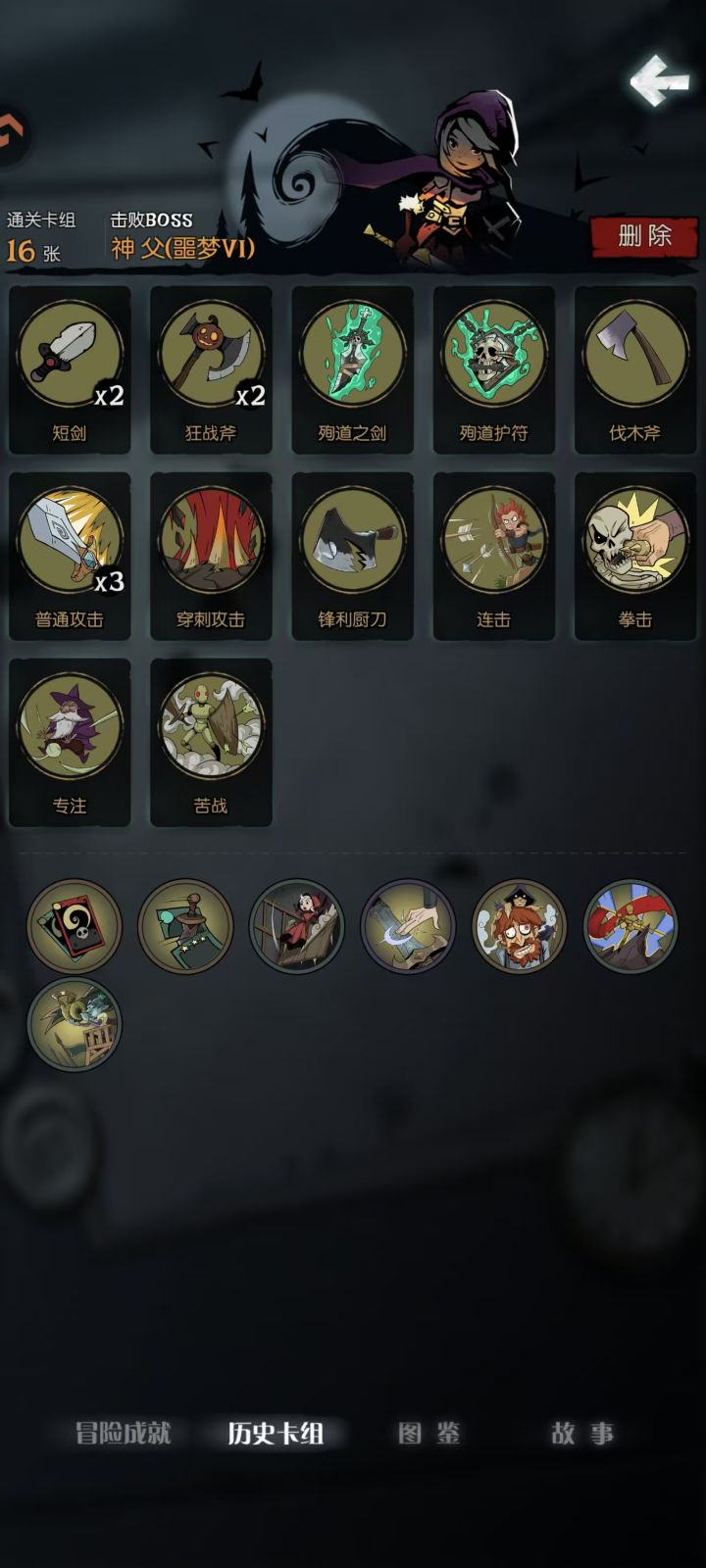Image resolution: width=706 pixels, height=1568 pixels.
Task: Click the 删除 delete button
Action: click(644, 236)
